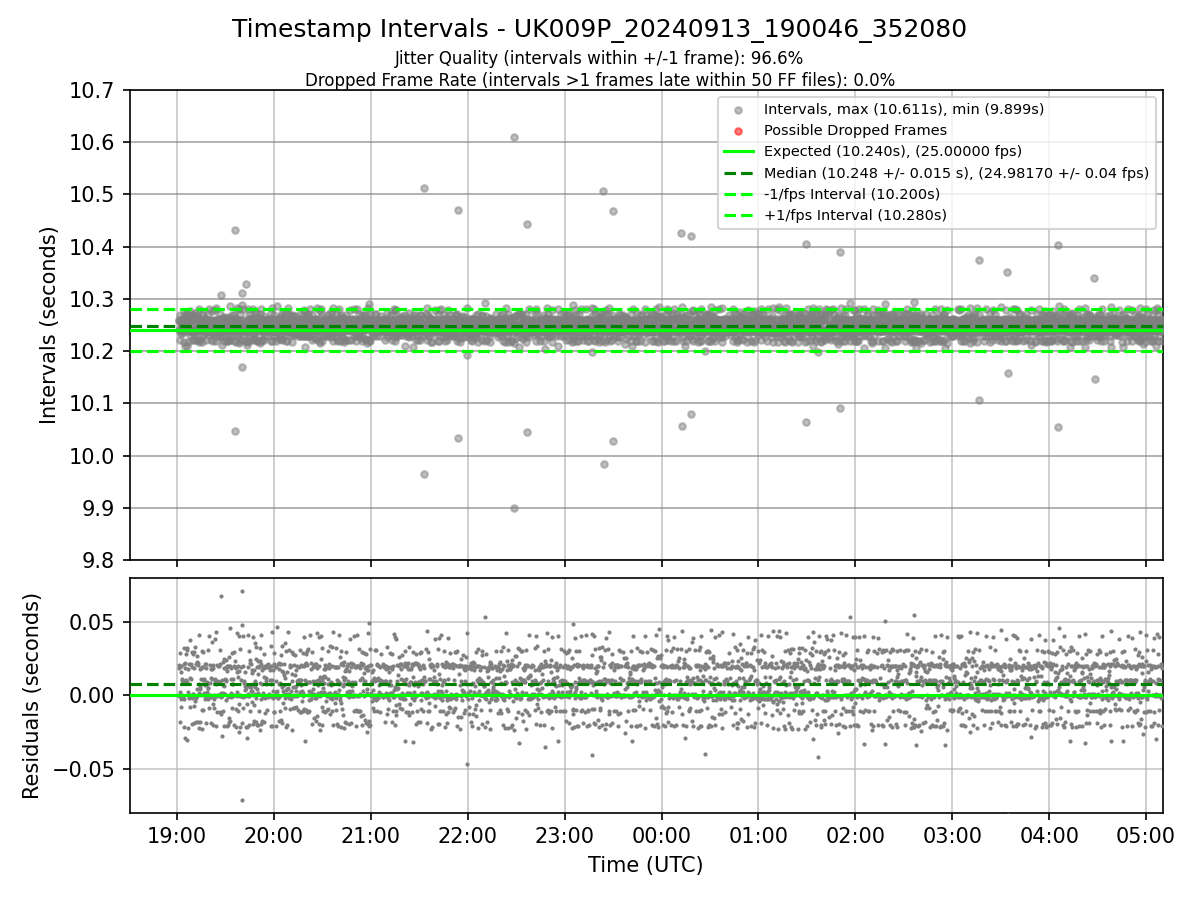Click the red dot marker beside Possible Dropped Frames
The width and height of the screenshot is (1200, 900).
coord(738,130)
